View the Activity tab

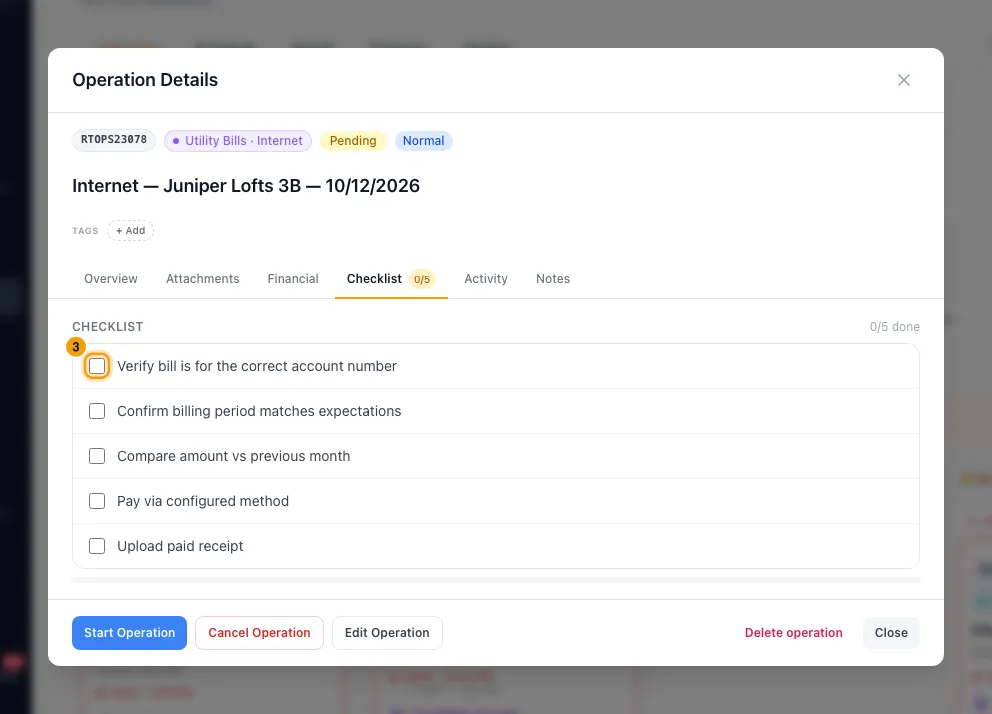point(486,279)
